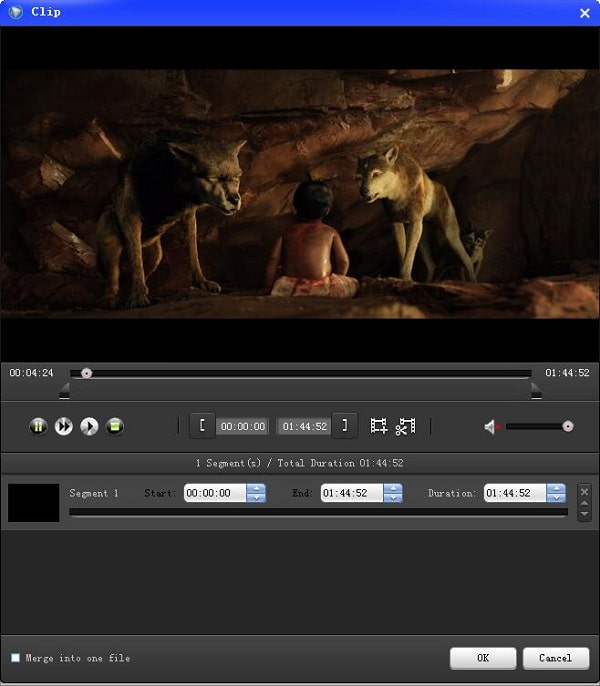Click the clip end time field 01:44:52 in the toolbar

[305, 426]
